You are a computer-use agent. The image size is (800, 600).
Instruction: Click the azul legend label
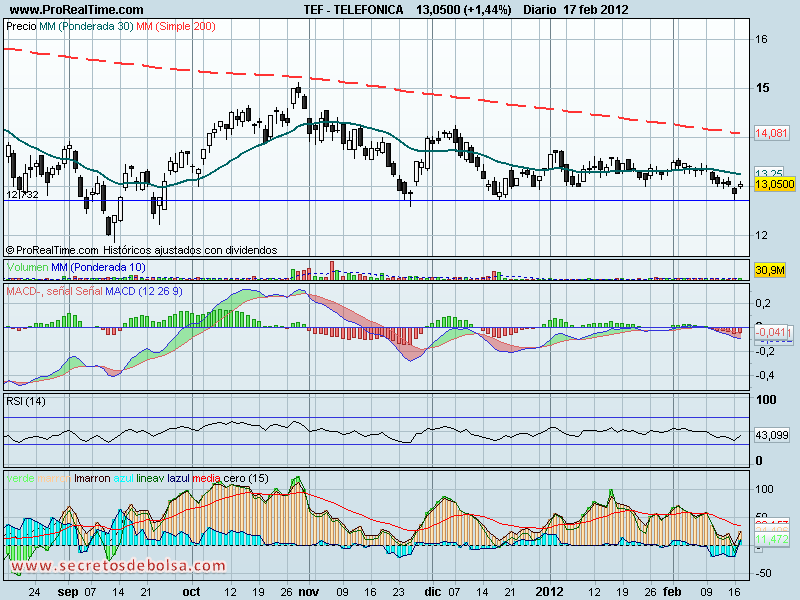pos(123,478)
